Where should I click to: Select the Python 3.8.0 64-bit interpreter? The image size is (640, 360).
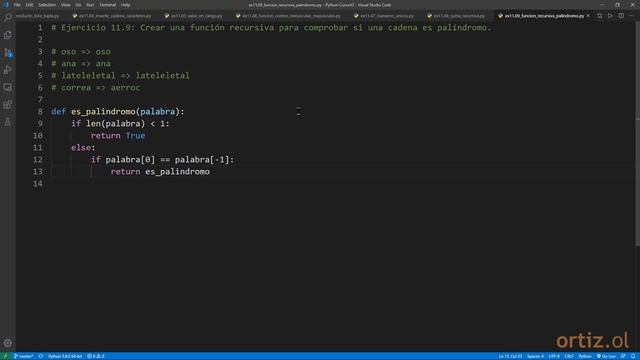point(65,356)
